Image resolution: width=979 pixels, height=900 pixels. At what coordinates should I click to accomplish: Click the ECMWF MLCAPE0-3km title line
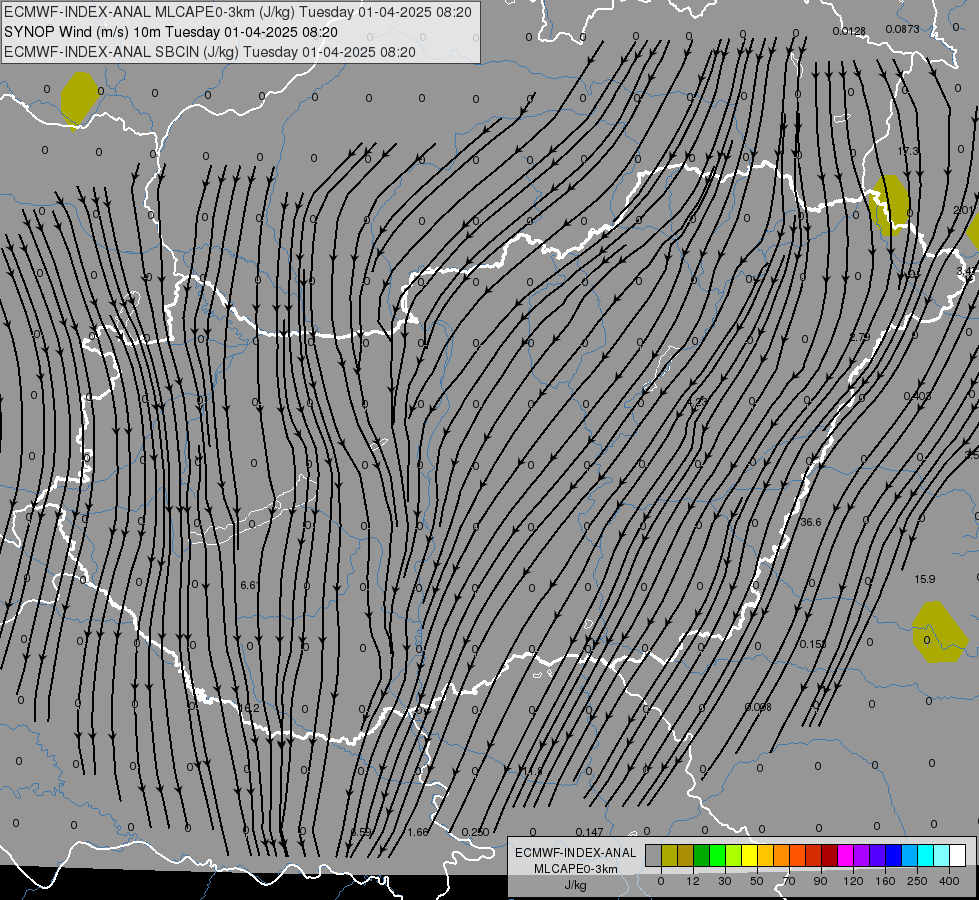(x=238, y=12)
